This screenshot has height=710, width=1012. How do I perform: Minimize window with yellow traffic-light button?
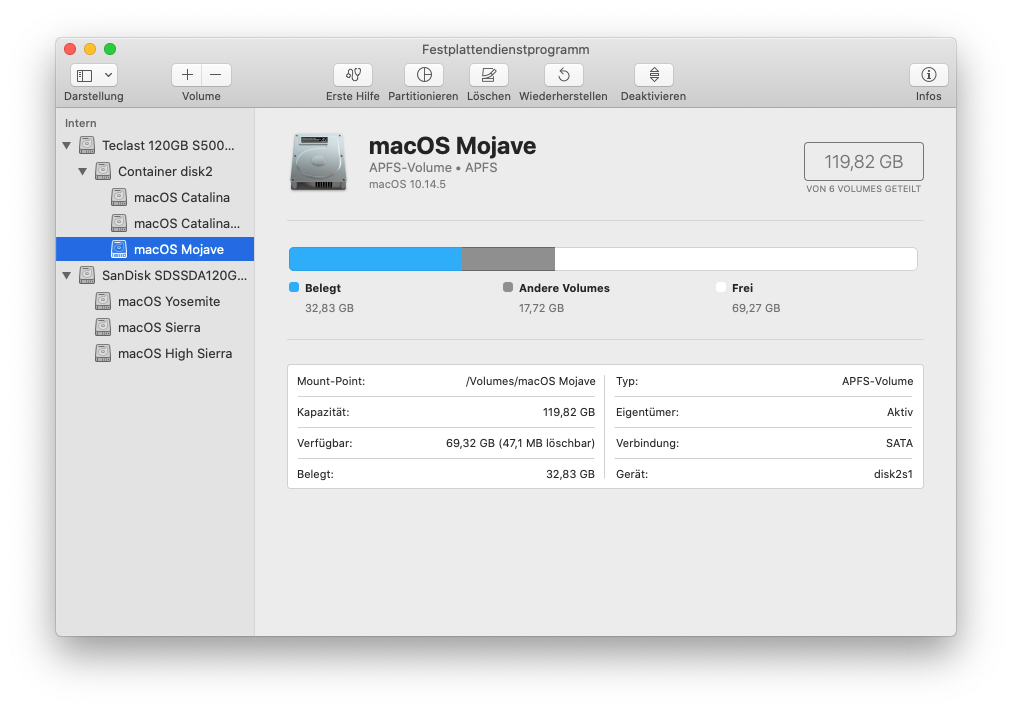click(x=90, y=49)
